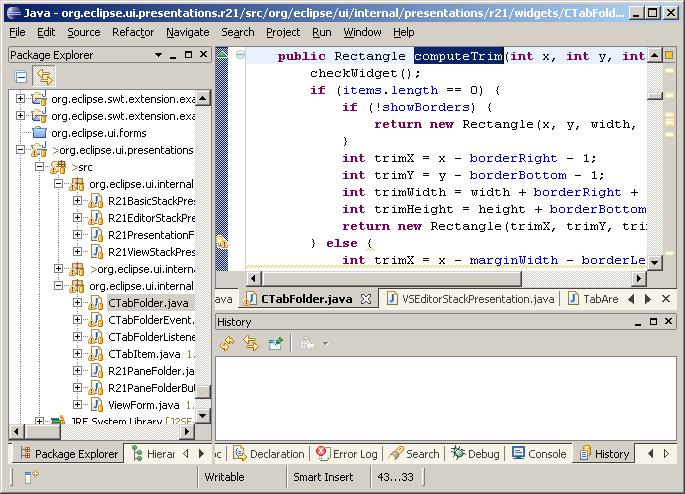Open the Window menu
Viewport: 685px width, 494px height.
pos(362,32)
